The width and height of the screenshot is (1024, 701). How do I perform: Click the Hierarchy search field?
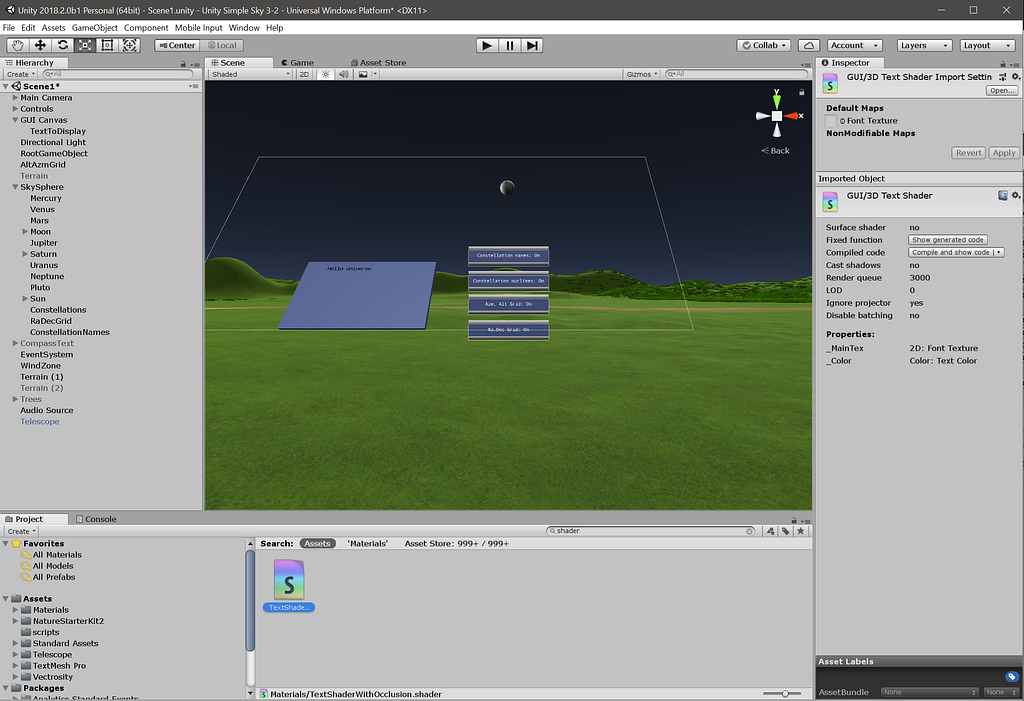[118, 74]
